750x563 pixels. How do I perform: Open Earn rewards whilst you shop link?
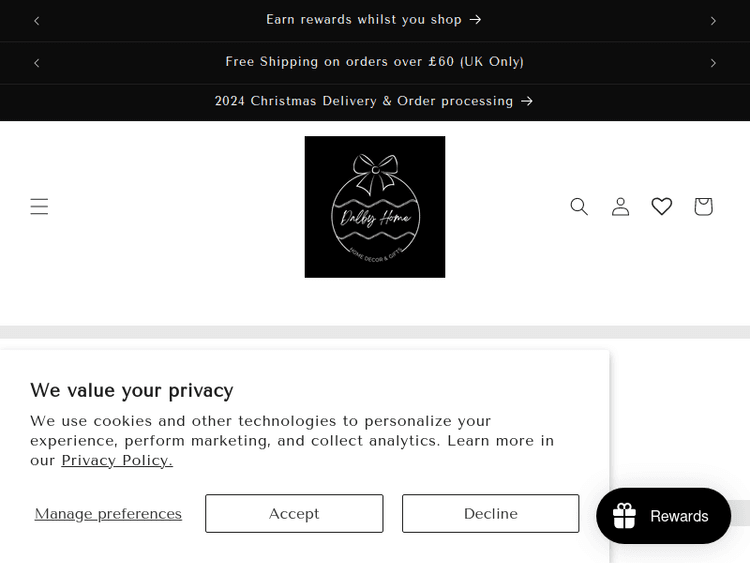point(364,19)
